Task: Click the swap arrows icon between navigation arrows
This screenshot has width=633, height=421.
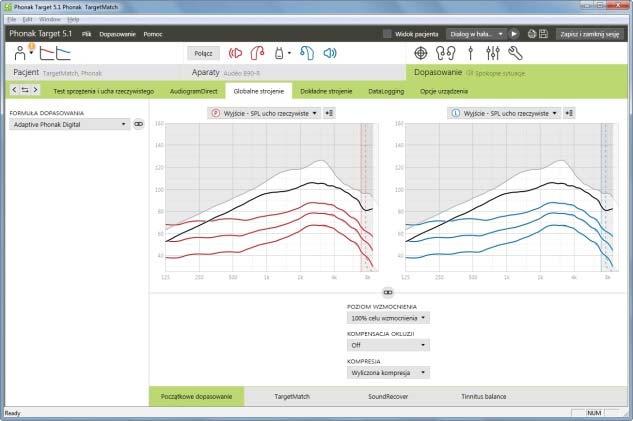Action: pos(25,90)
